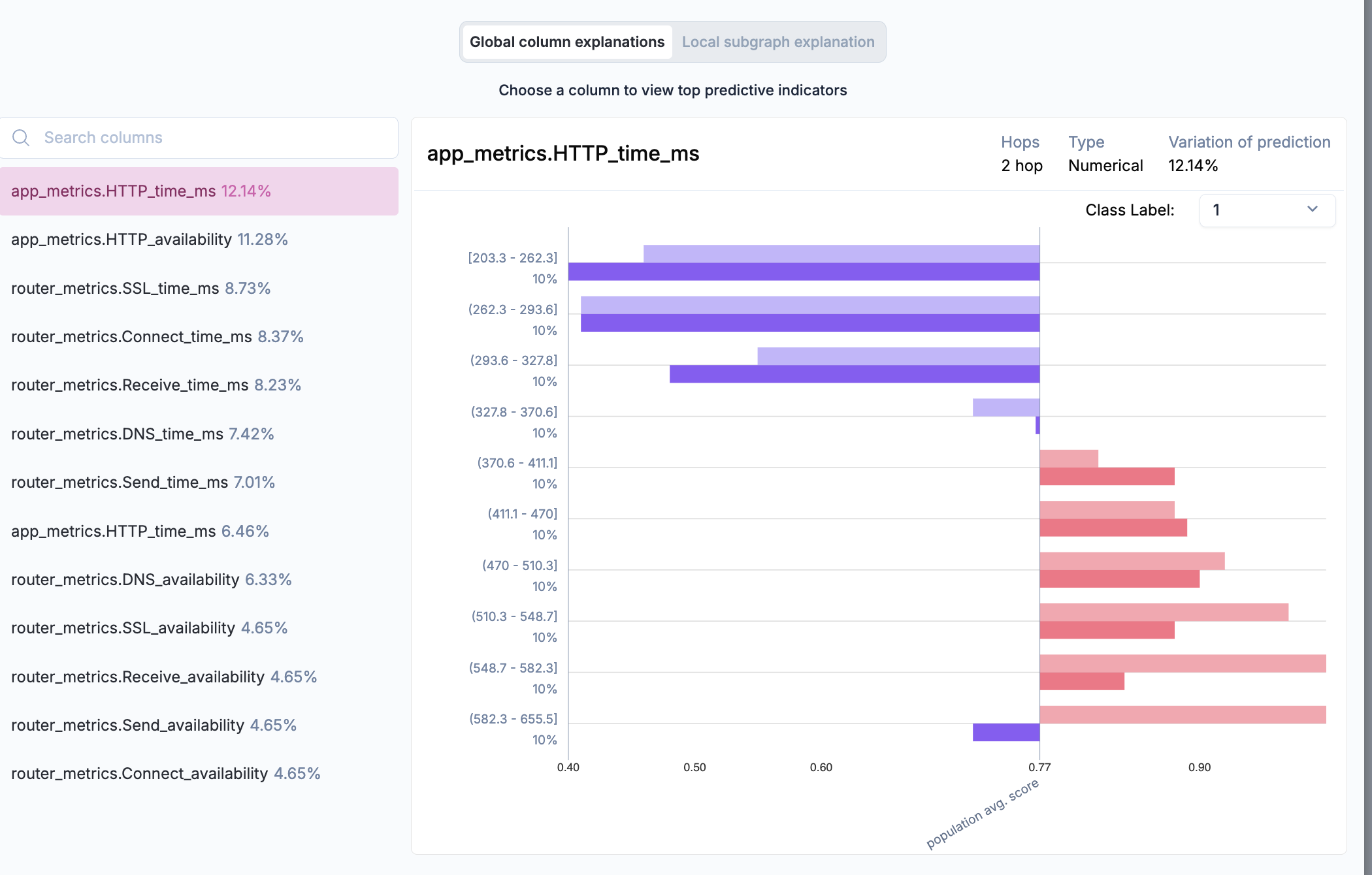Click the Search columns input field
Image resolution: width=1372 pixels, height=875 pixels.
(x=209, y=138)
